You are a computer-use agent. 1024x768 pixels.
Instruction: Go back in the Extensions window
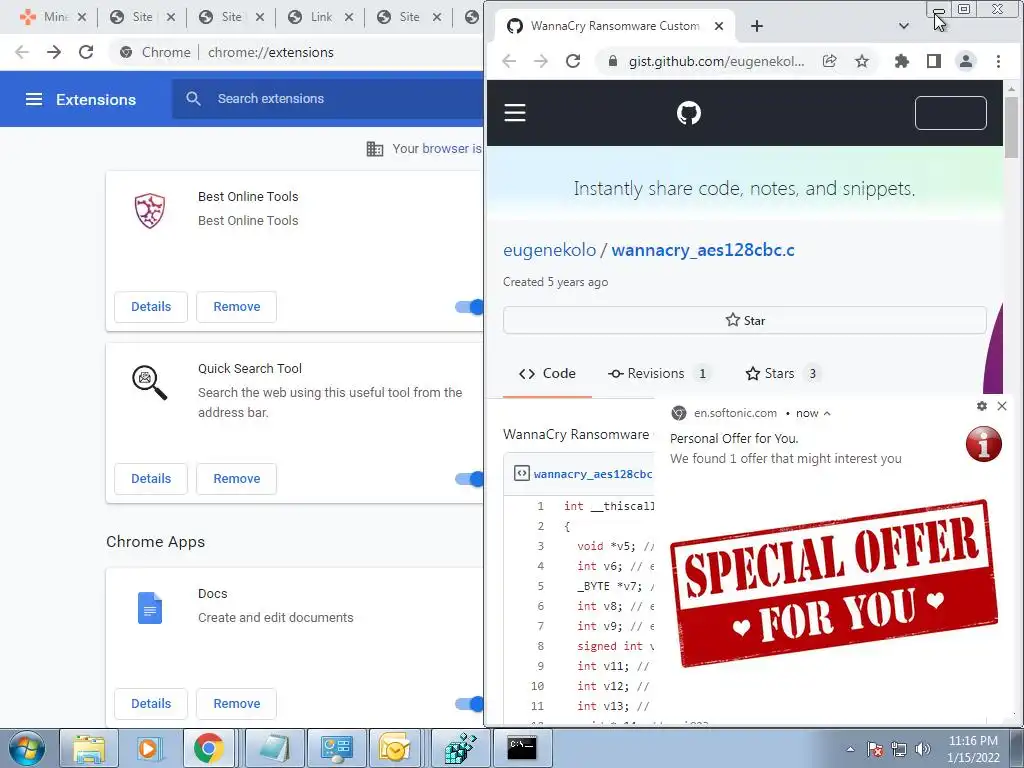22,52
